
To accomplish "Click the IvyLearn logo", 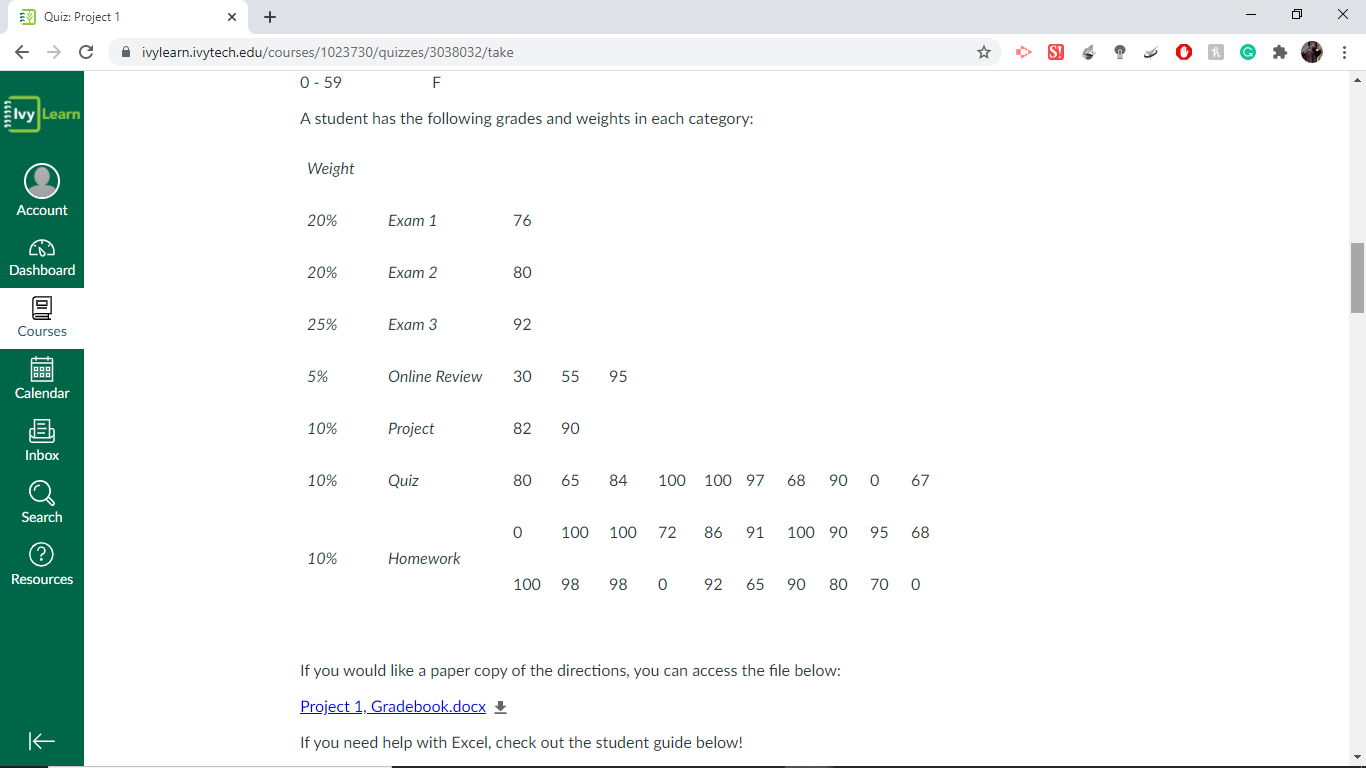I will (x=41, y=114).
